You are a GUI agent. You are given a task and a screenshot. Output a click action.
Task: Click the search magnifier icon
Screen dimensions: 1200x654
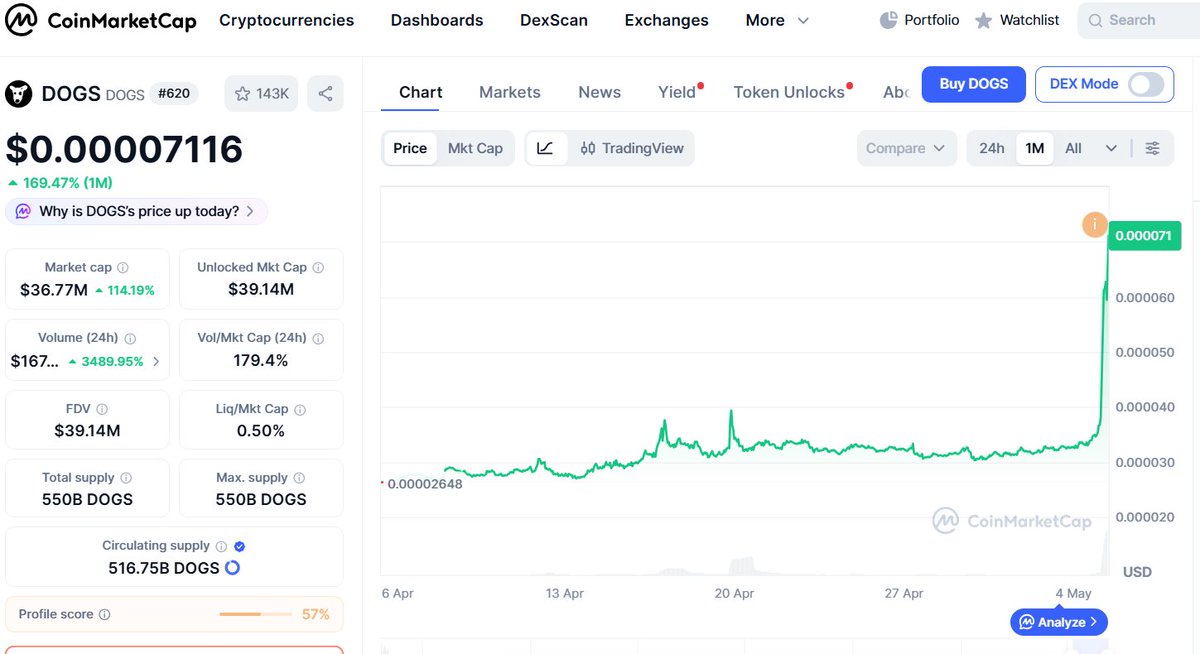tap(1095, 20)
